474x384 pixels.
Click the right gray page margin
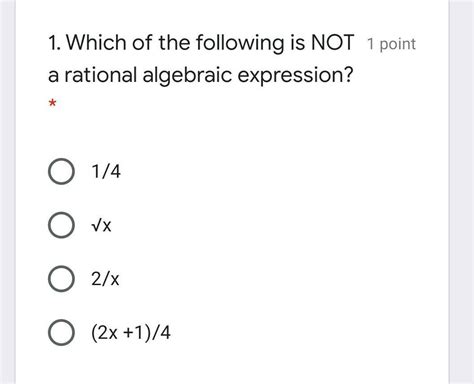(x=461, y=192)
